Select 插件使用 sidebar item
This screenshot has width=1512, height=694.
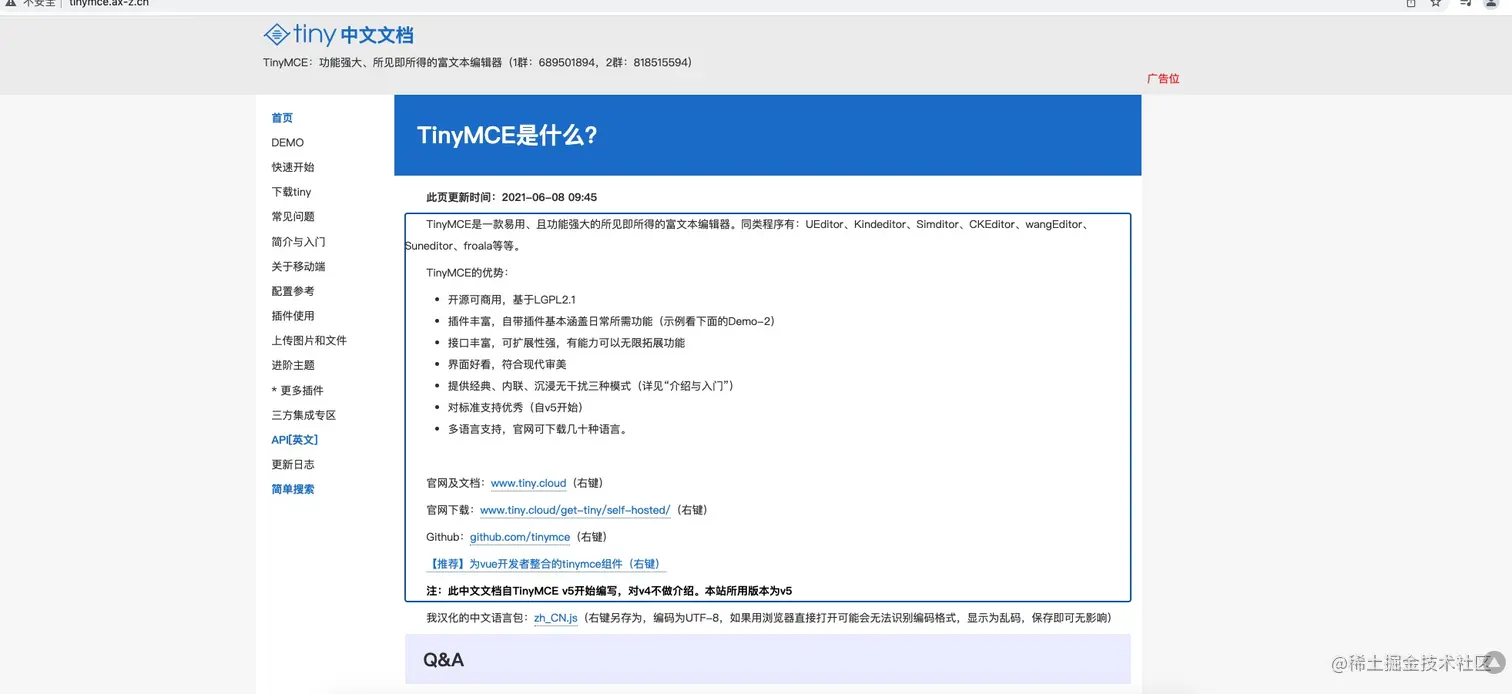point(293,316)
